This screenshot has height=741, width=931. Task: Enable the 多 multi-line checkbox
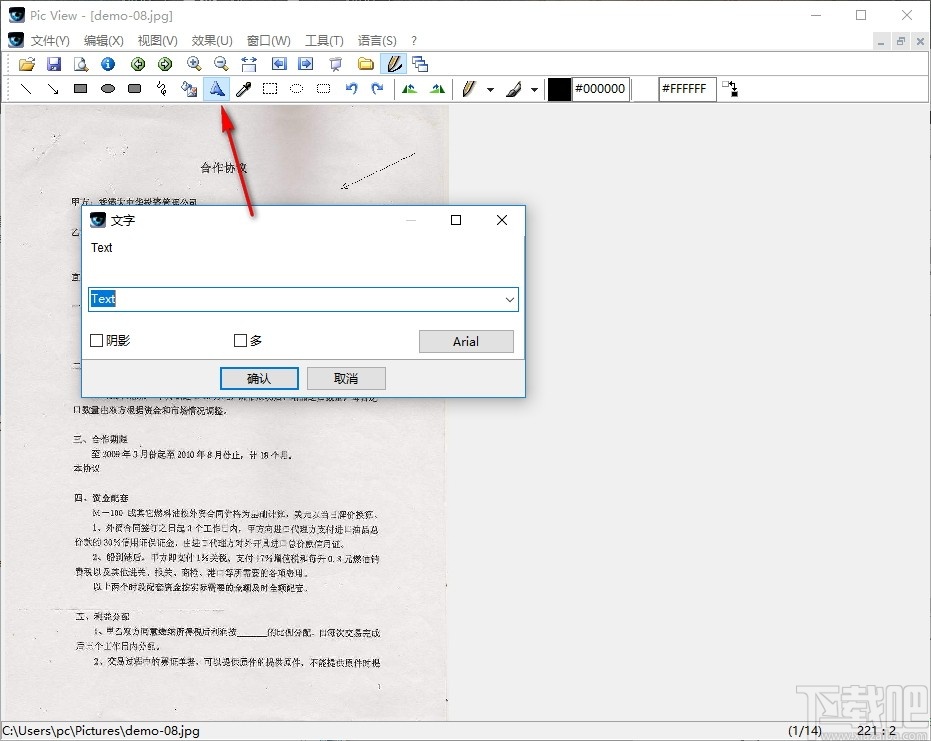pyautogui.click(x=240, y=340)
